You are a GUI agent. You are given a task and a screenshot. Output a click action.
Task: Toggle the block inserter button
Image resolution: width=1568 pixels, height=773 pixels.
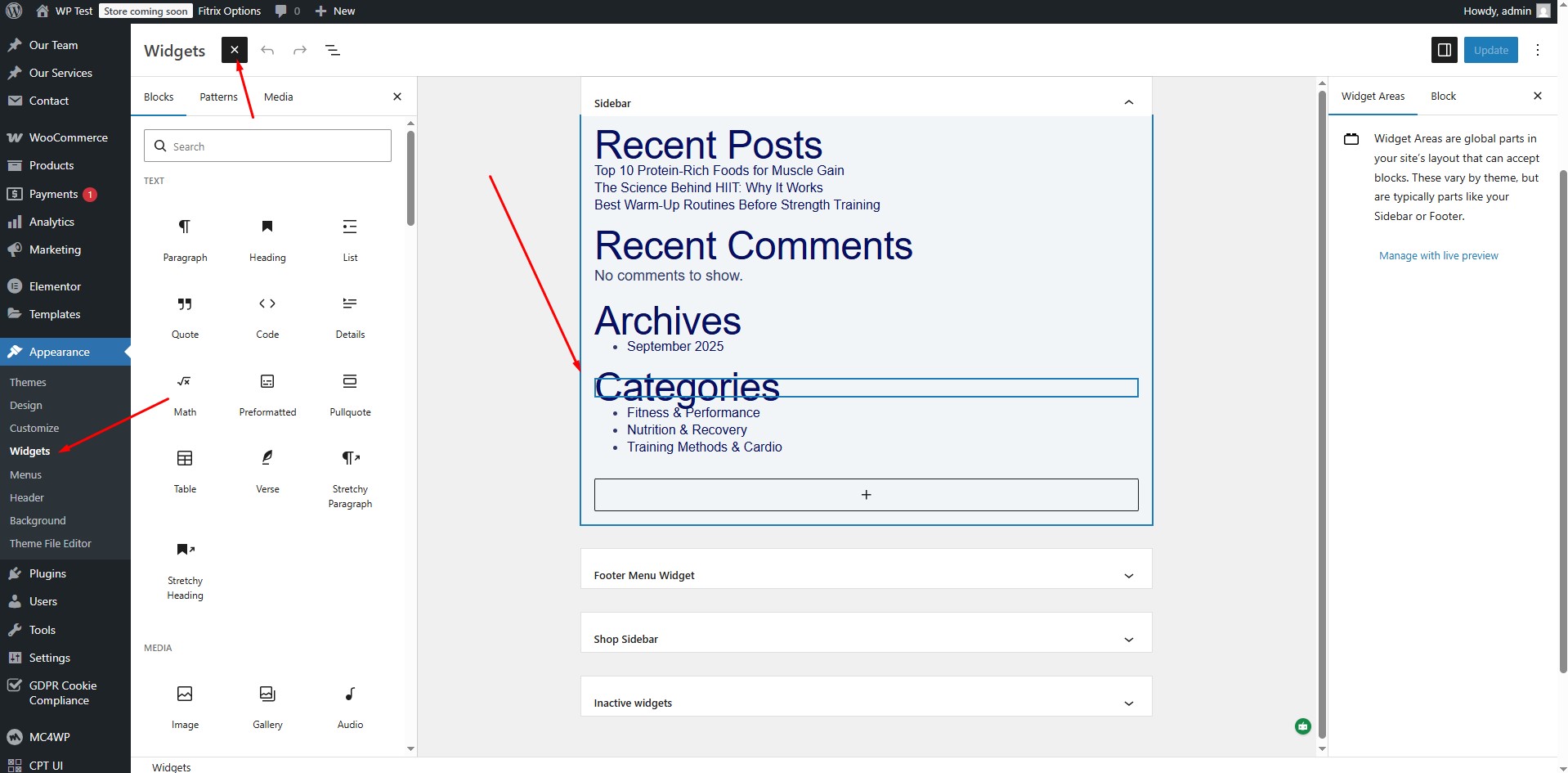pyautogui.click(x=235, y=50)
